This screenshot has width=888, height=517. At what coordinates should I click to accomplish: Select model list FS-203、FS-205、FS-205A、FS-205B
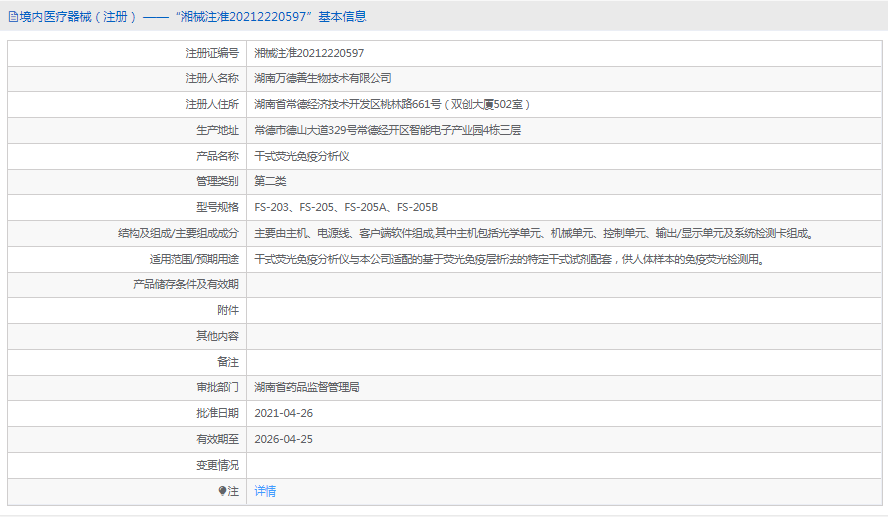click(x=346, y=207)
